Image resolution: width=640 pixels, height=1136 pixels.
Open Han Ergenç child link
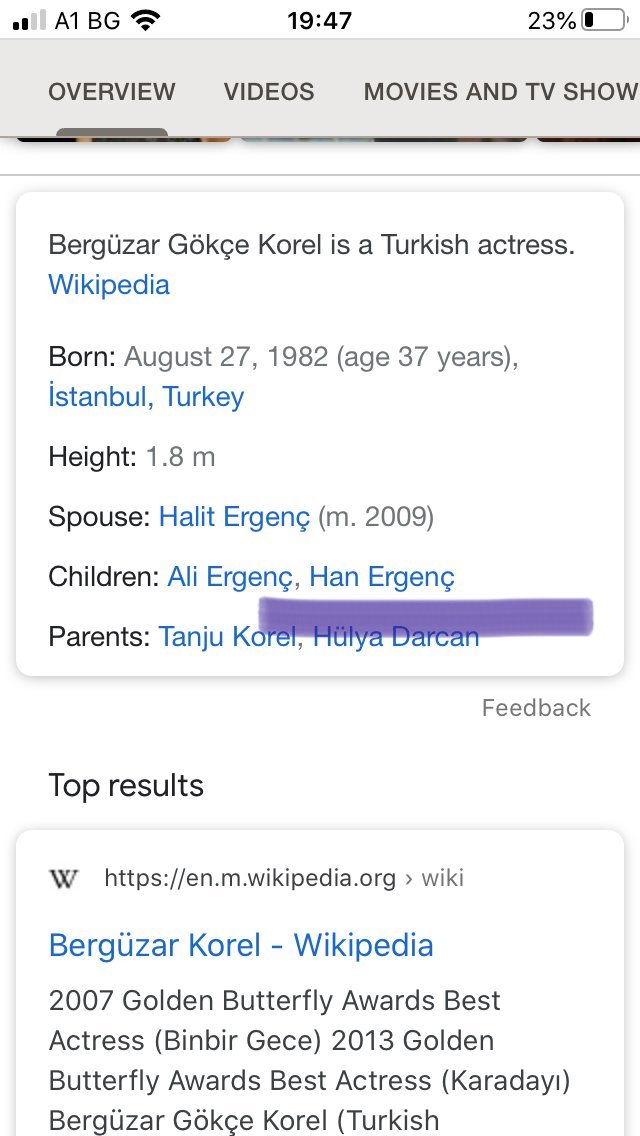(x=382, y=577)
